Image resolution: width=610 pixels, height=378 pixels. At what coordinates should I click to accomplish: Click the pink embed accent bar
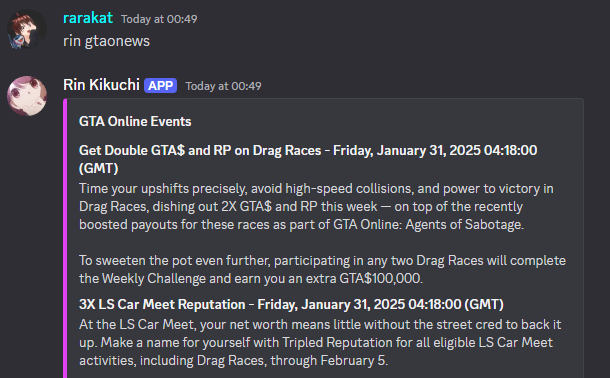(65, 238)
